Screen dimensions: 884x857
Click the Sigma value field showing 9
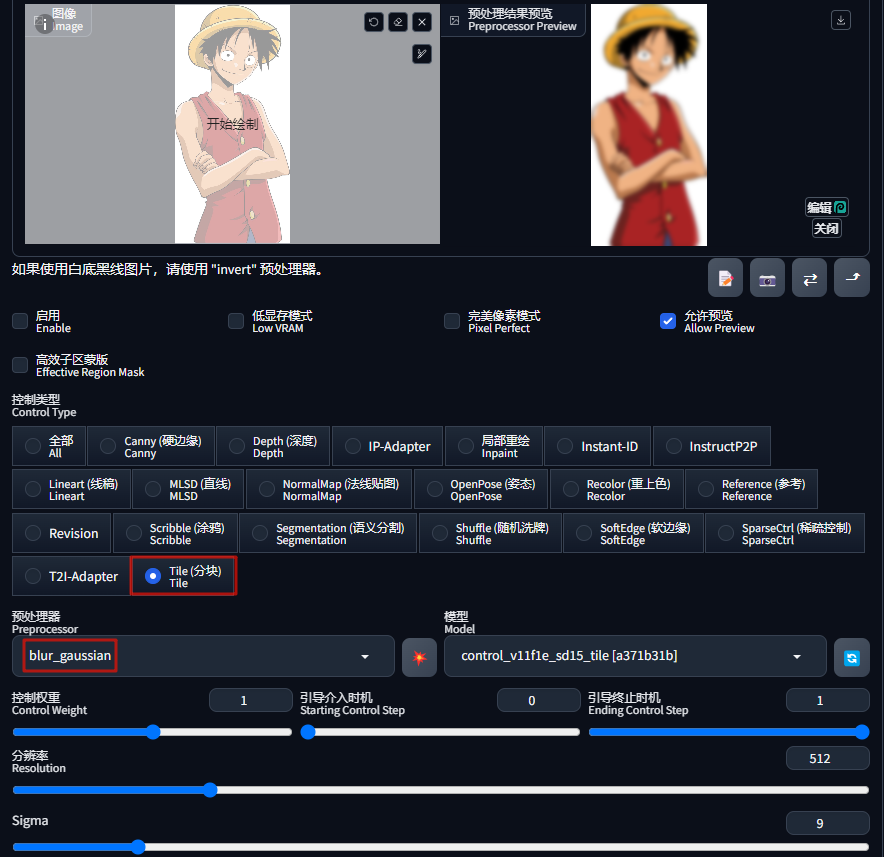828,823
